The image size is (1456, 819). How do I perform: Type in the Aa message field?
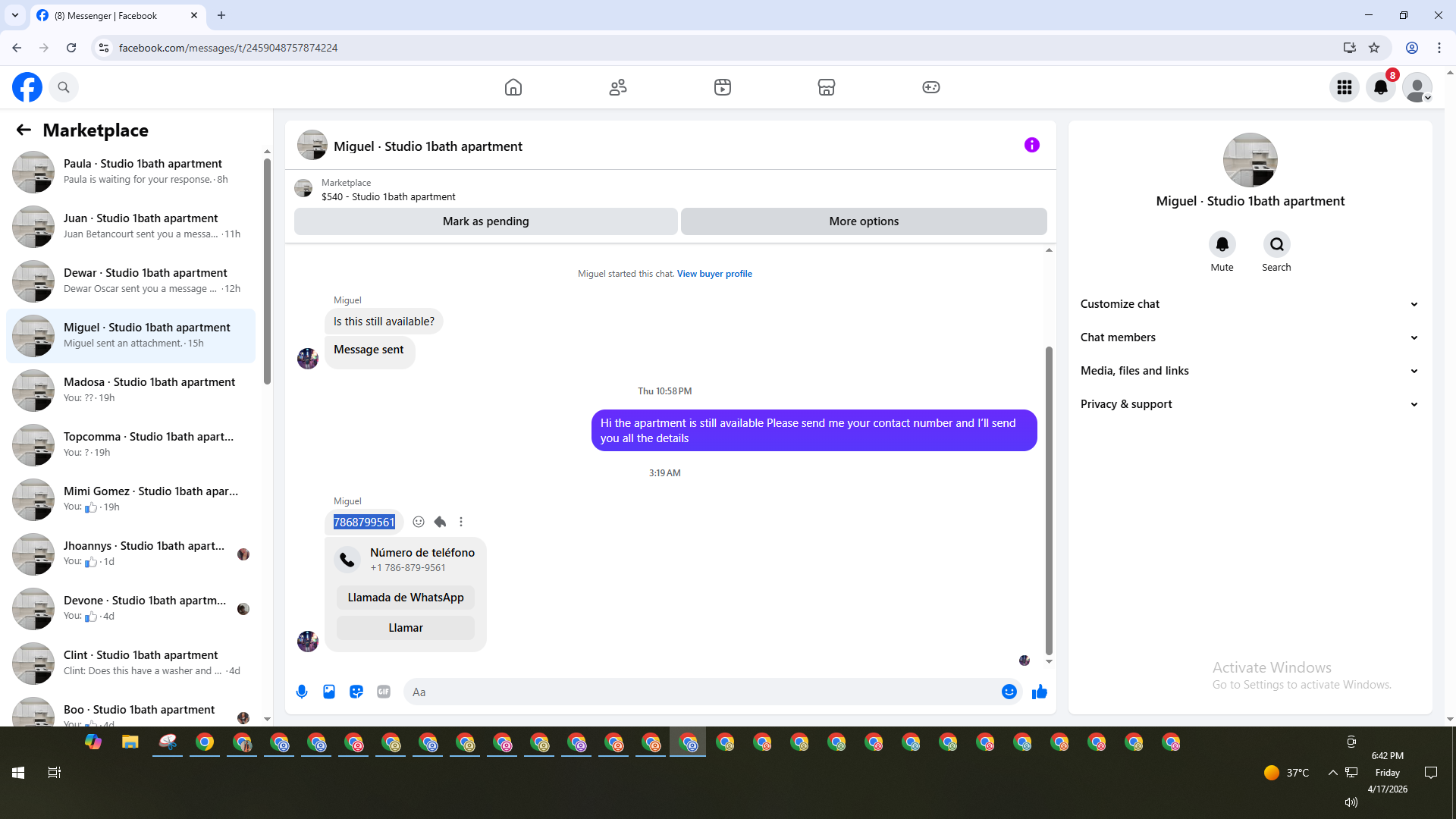[x=698, y=692]
